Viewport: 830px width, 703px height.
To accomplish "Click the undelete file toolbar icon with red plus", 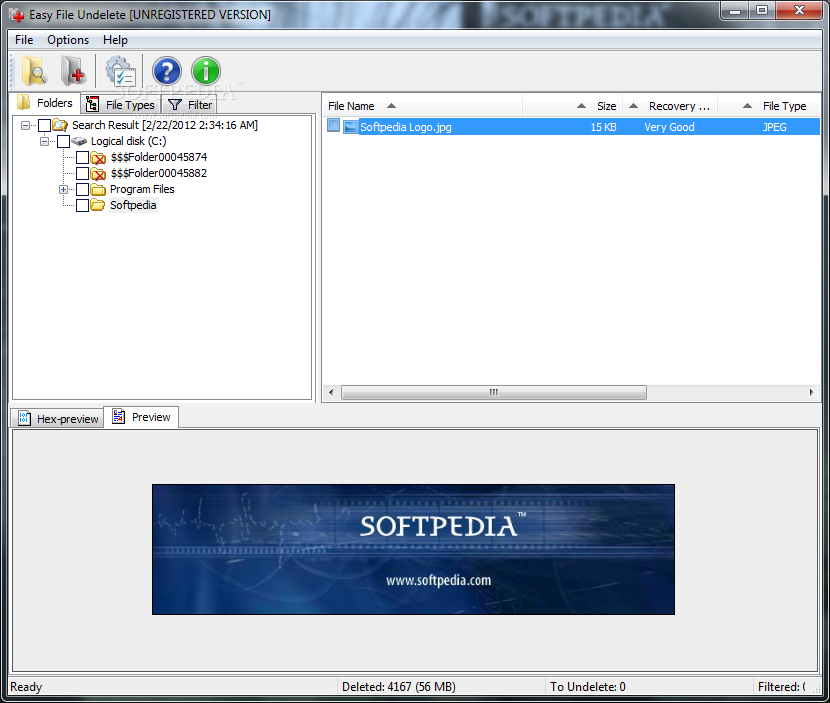I will click(x=73, y=71).
